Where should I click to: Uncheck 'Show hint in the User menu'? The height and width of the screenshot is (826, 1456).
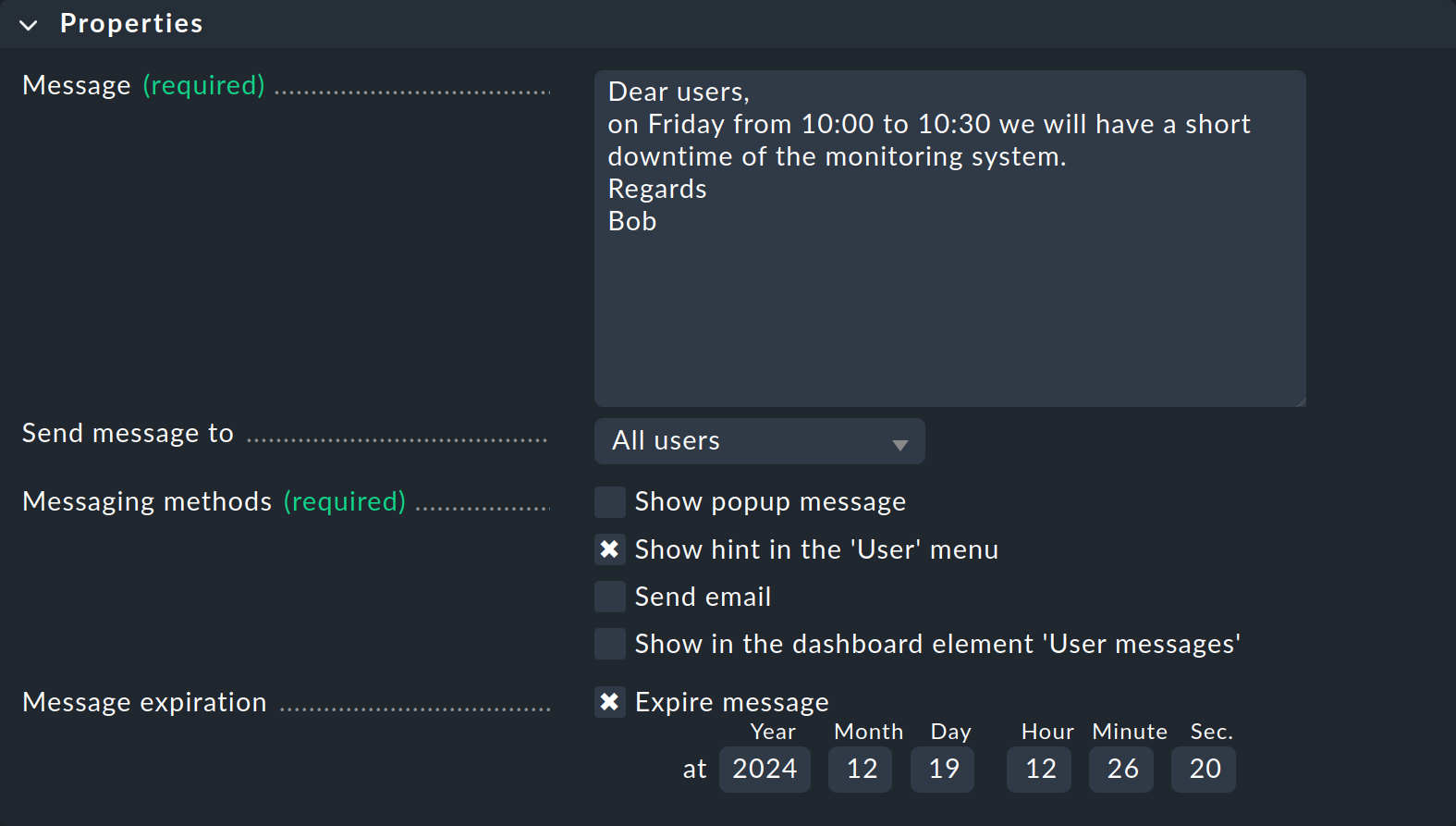pos(609,549)
